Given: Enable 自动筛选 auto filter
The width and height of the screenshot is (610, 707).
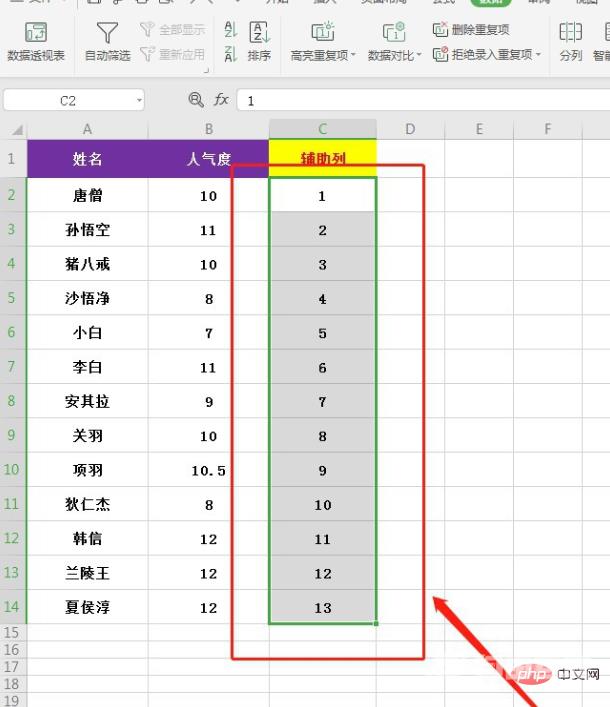Looking at the screenshot, I should (x=107, y=42).
